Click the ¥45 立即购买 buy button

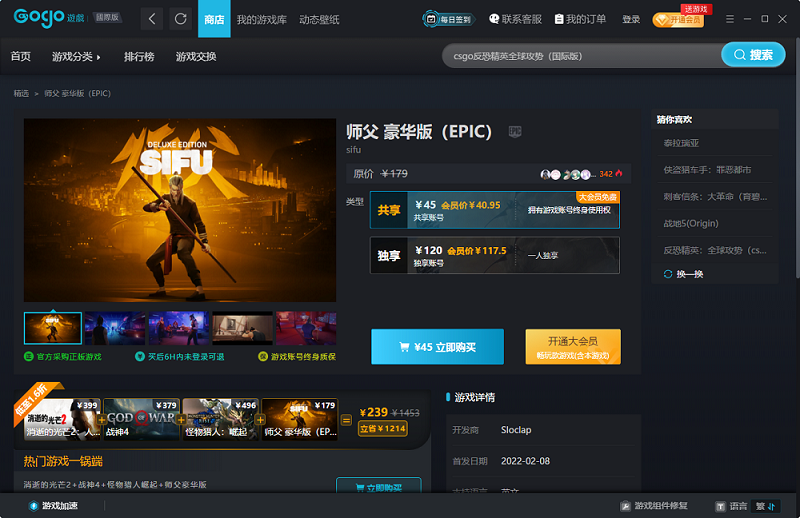coord(437,347)
